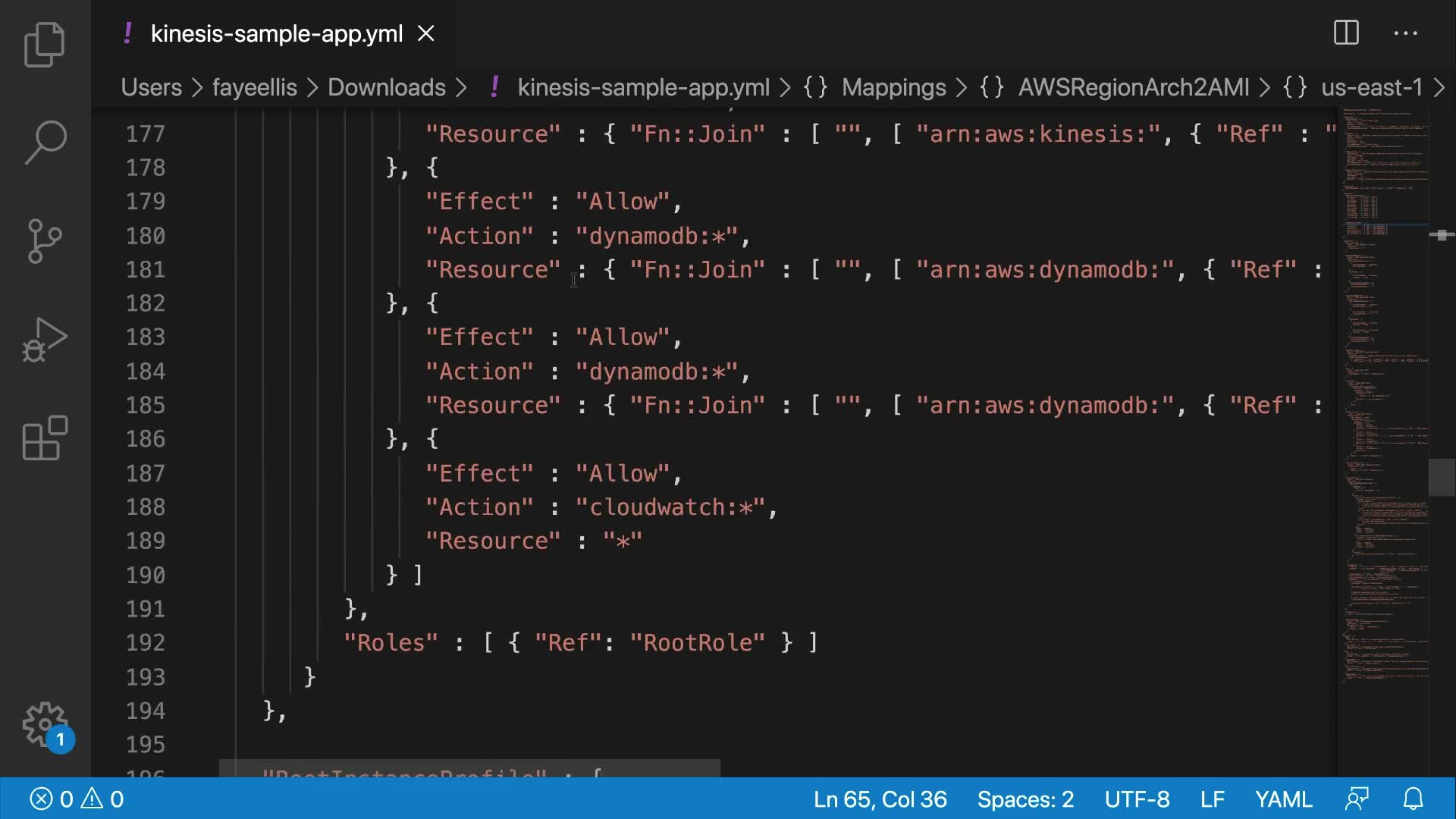Split the editor to the right
This screenshot has width=1456, height=819.
[1346, 33]
